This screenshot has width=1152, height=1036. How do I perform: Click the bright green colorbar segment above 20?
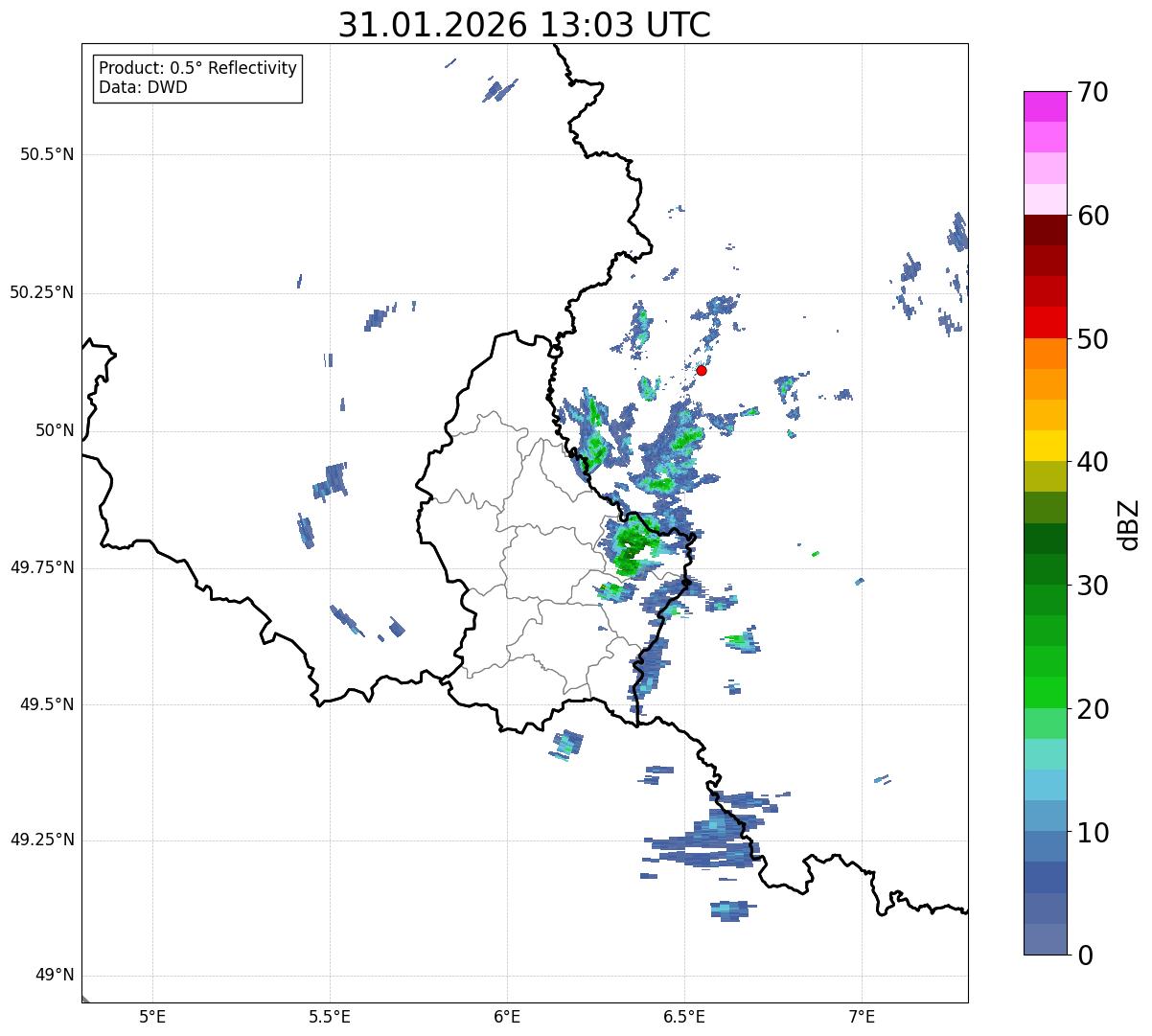tap(1046, 693)
